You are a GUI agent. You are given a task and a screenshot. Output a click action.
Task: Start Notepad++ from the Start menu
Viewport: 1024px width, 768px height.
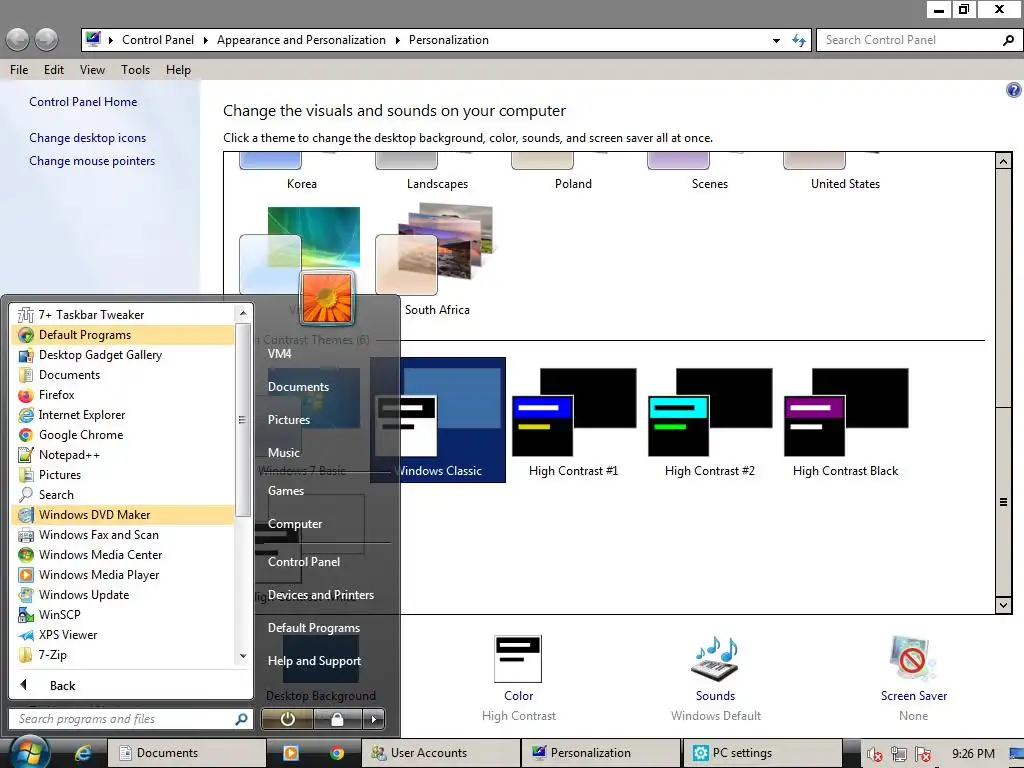122,455
